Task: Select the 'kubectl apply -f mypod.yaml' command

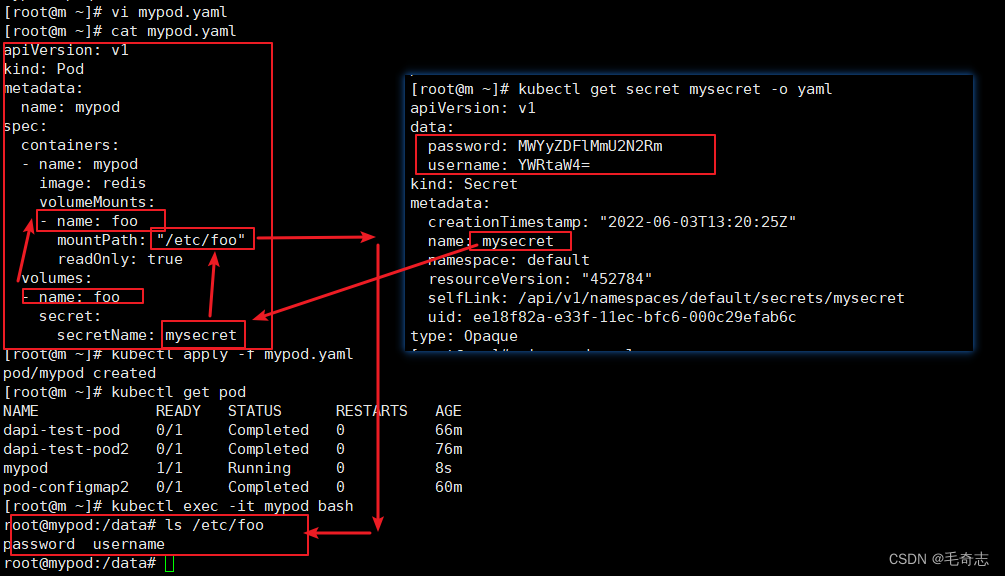Action: point(231,354)
